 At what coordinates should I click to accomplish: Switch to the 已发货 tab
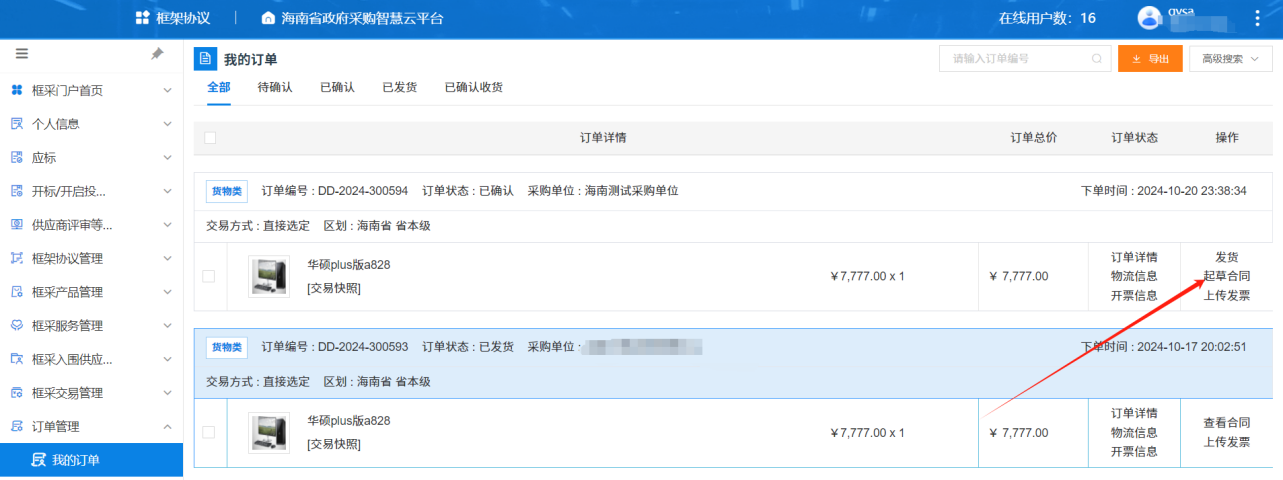(400, 87)
